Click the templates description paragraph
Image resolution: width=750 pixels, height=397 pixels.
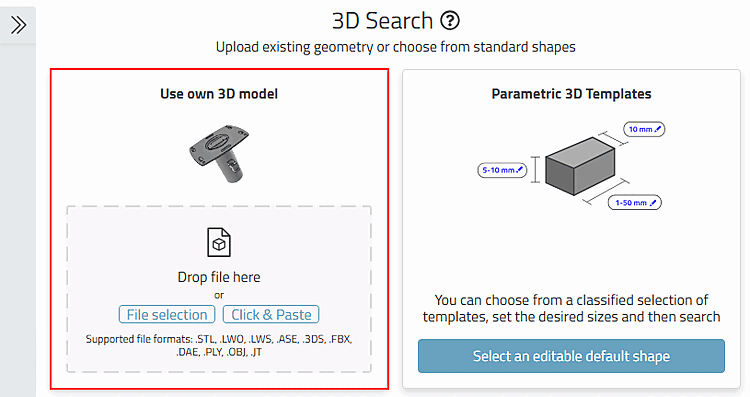tap(572, 309)
